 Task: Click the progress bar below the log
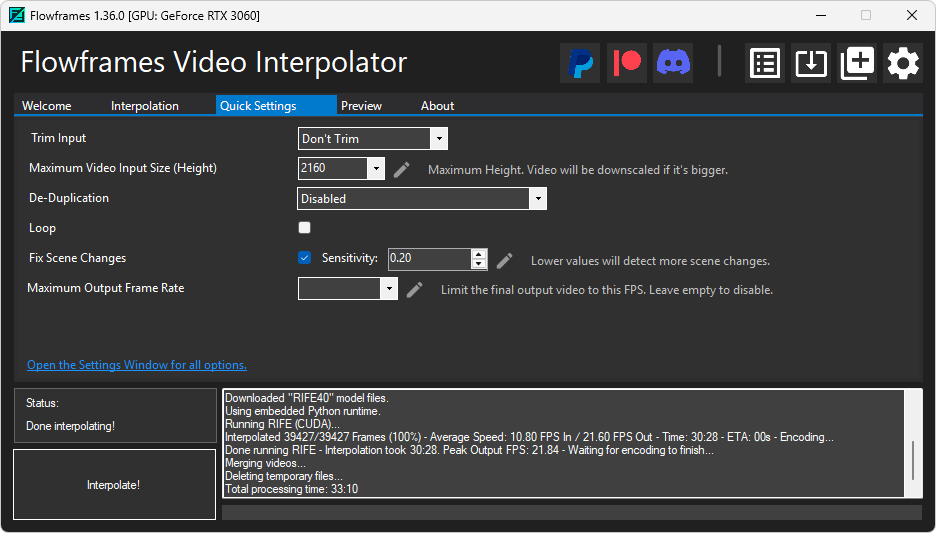[572, 512]
